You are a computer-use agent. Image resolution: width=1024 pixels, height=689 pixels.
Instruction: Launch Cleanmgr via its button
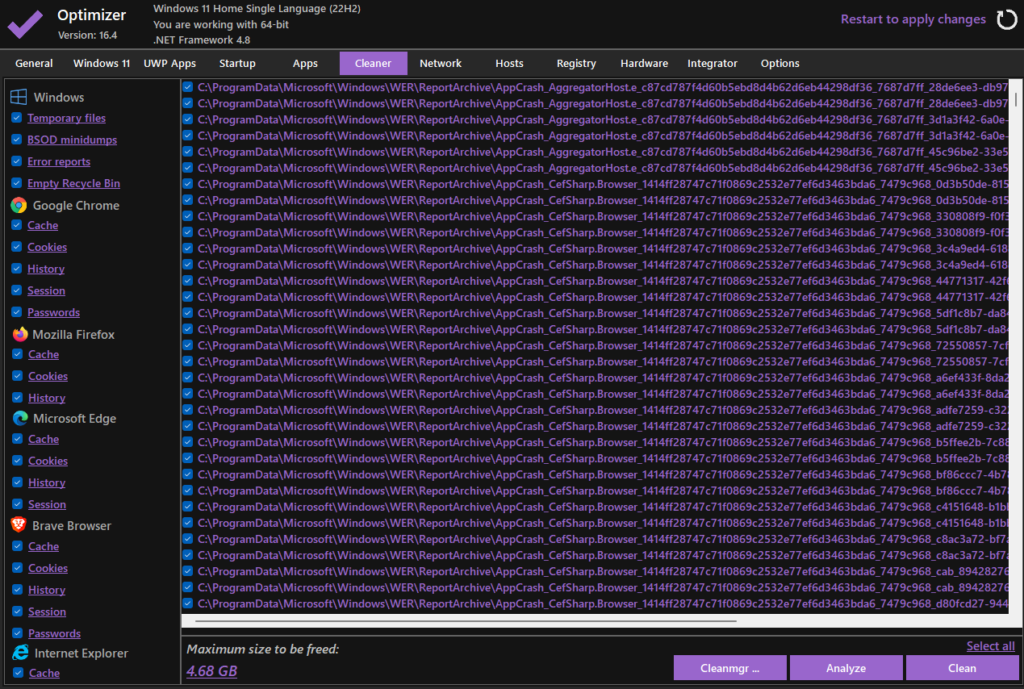point(729,668)
